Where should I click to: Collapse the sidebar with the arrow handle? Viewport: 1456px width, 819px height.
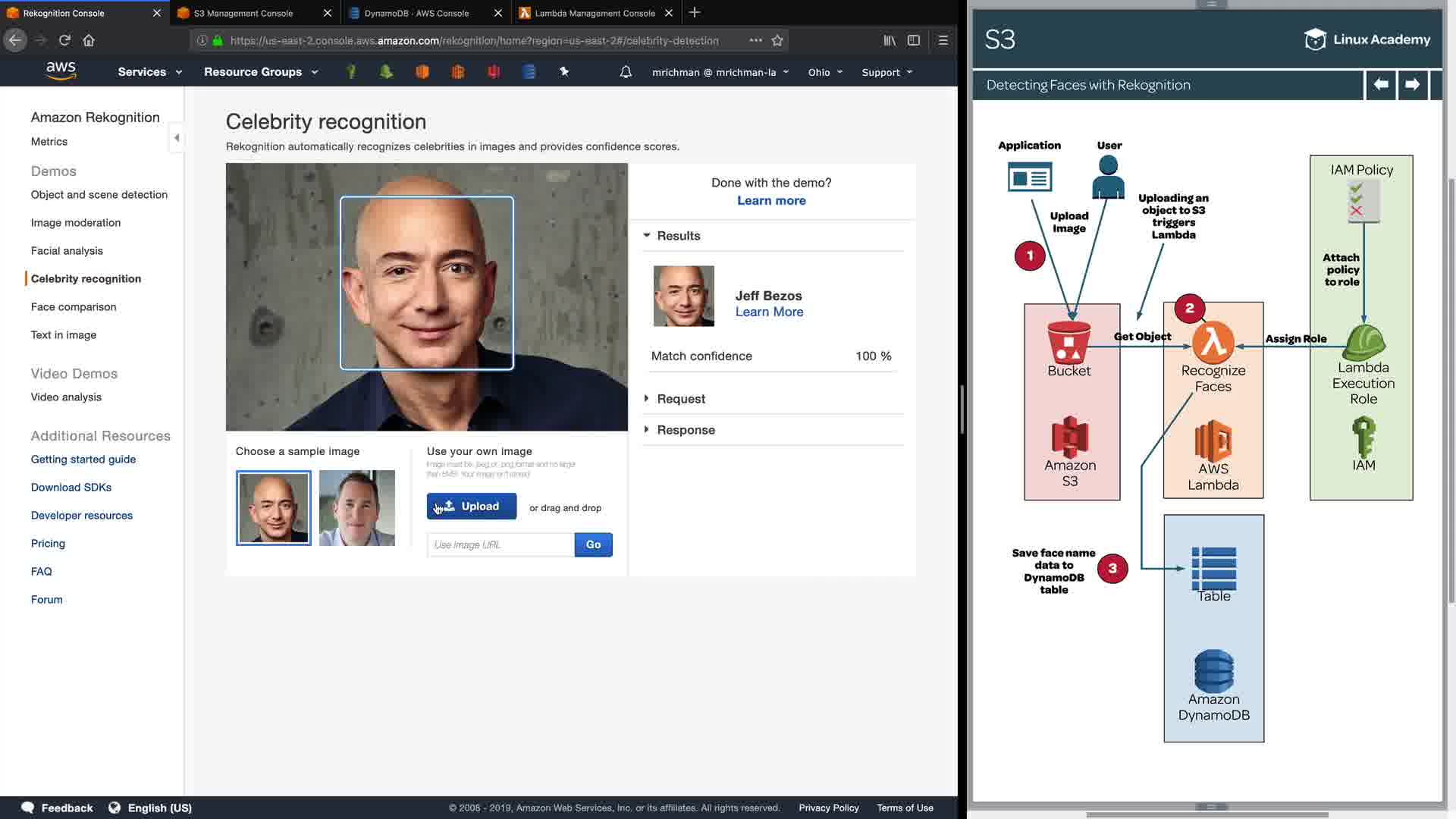pyautogui.click(x=177, y=138)
